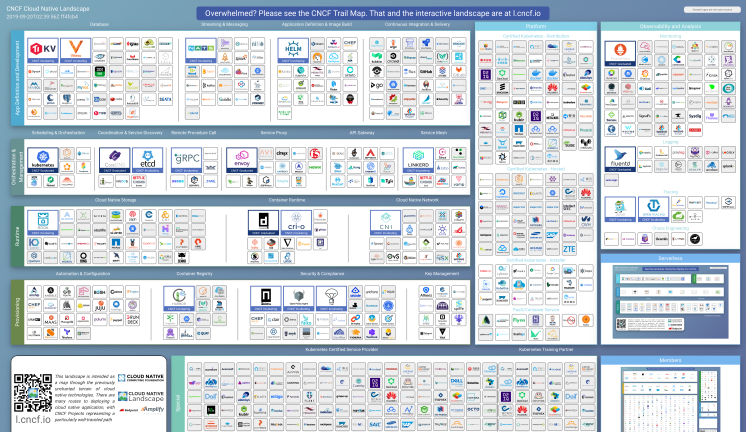Image resolution: width=746 pixels, height=432 pixels.
Task: Click the TUF umbrella logo card
Action: point(332,298)
